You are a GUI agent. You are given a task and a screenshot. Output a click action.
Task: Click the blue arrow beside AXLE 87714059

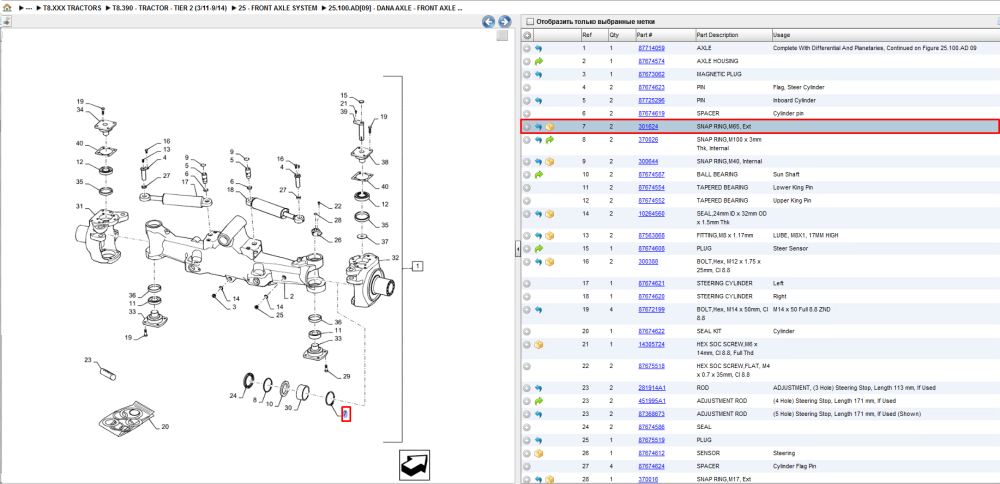coord(539,48)
